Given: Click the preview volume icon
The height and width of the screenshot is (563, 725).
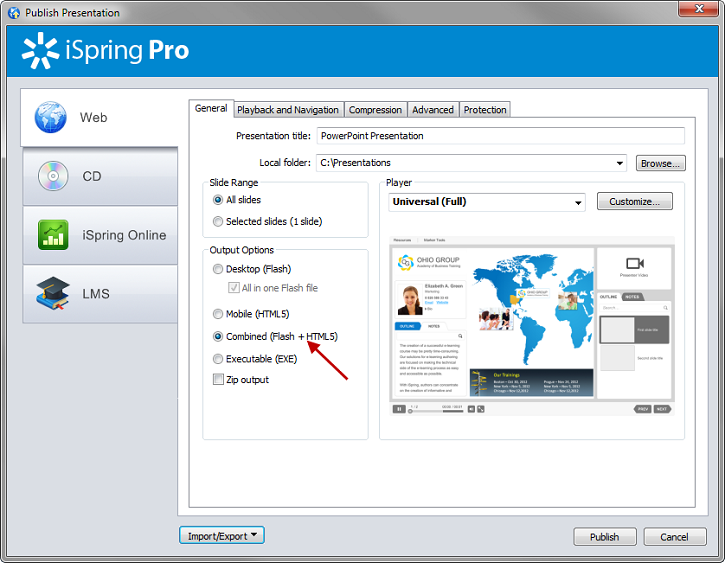Looking at the screenshot, I should (471, 409).
